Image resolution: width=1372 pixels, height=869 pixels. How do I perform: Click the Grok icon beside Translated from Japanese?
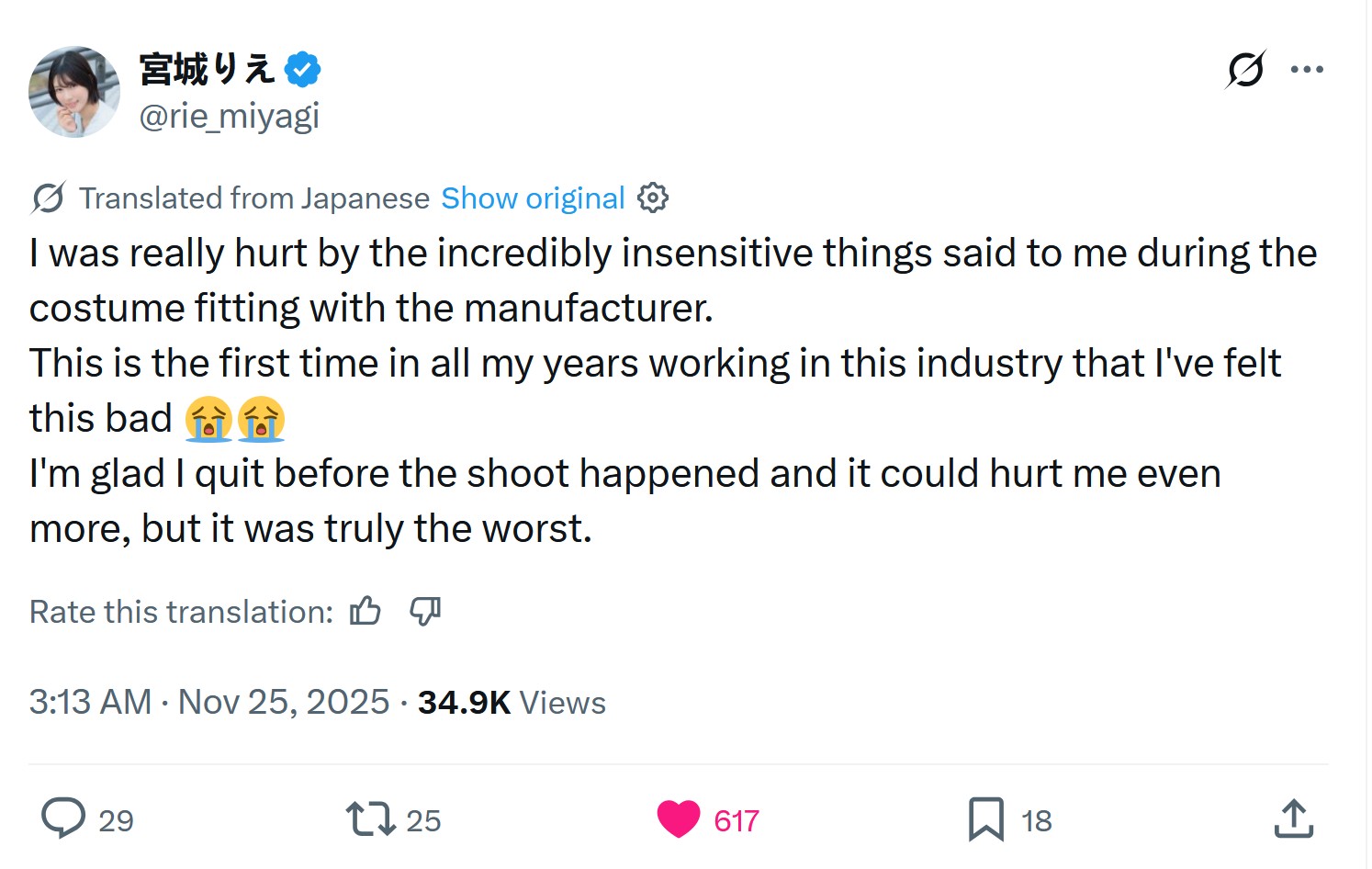(48, 197)
